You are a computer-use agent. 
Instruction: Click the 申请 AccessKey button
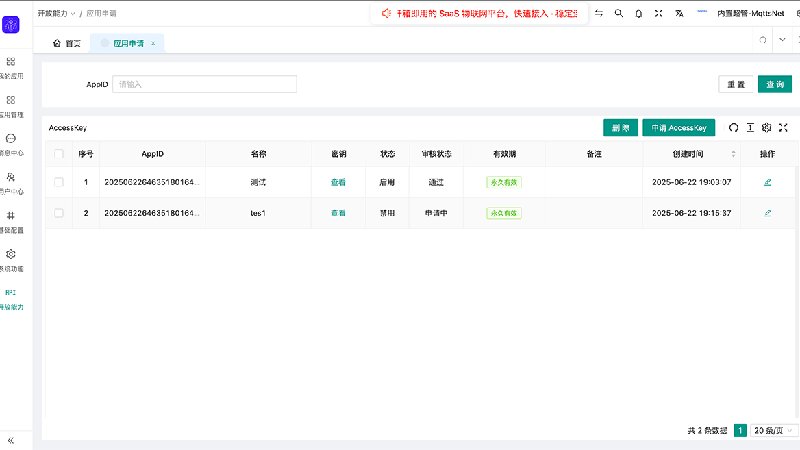[x=679, y=128]
